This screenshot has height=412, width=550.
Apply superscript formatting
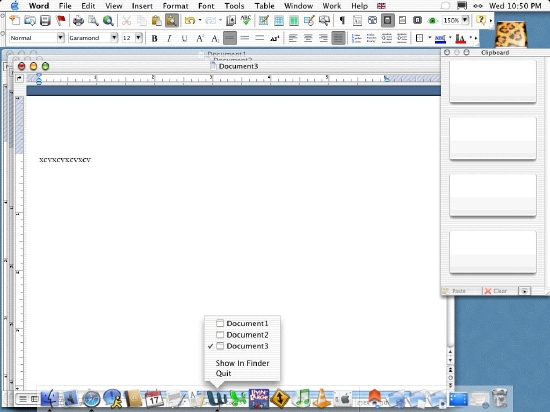point(200,38)
